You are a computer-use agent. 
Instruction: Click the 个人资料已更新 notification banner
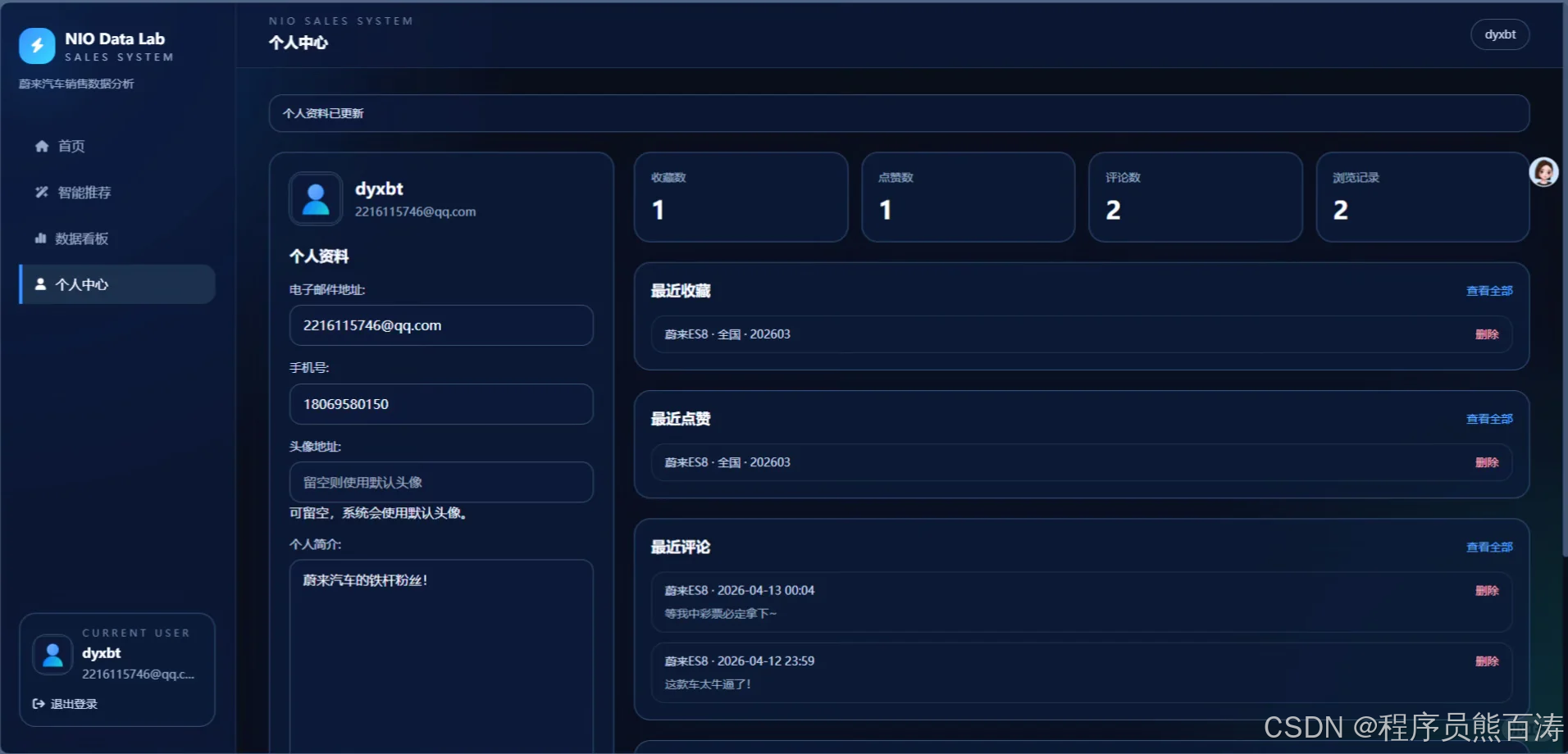899,113
